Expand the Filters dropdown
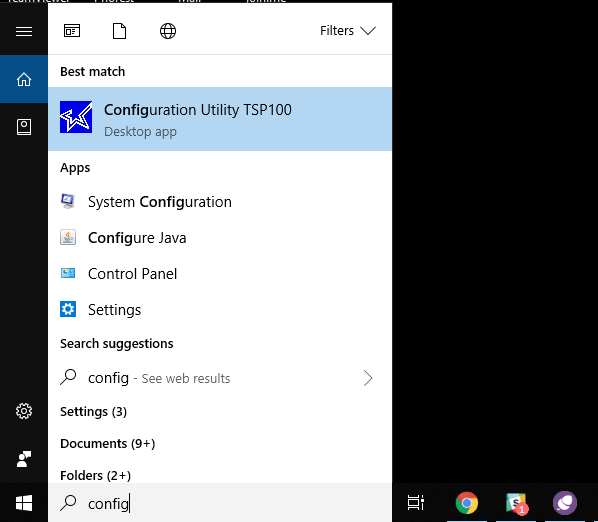 (x=347, y=31)
